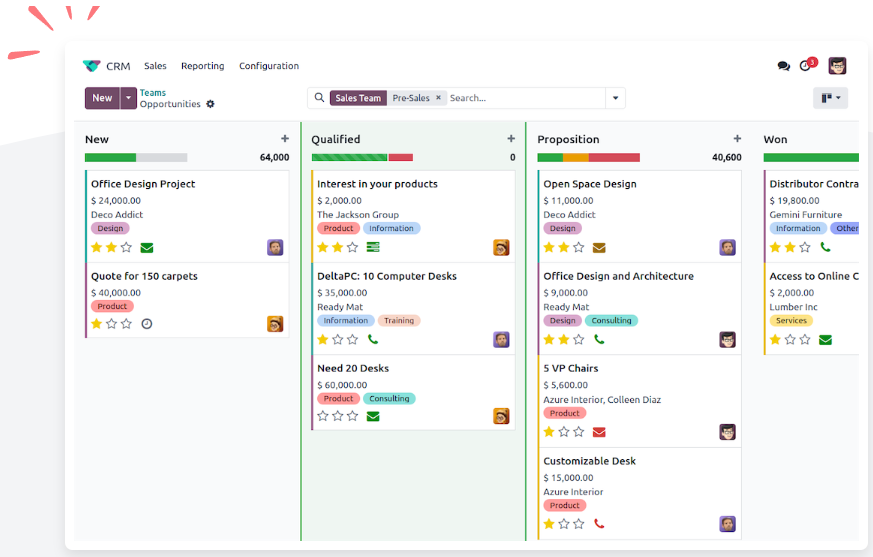Click the Sales Team filter label

point(358,98)
